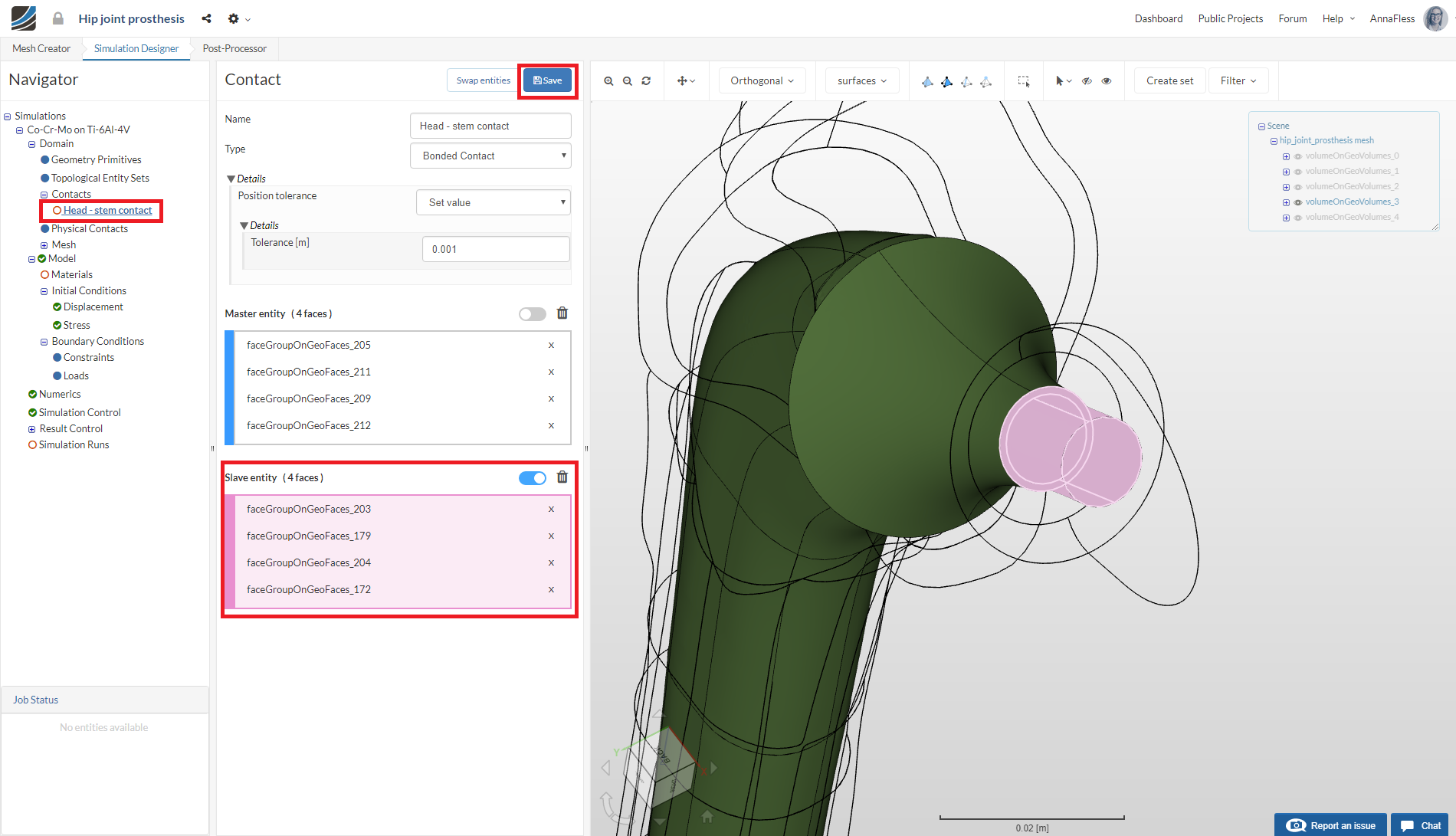This screenshot has width=1456, height=836.
Task: Select Materials in the navigator tree
Action: click(x=72, y=275)
